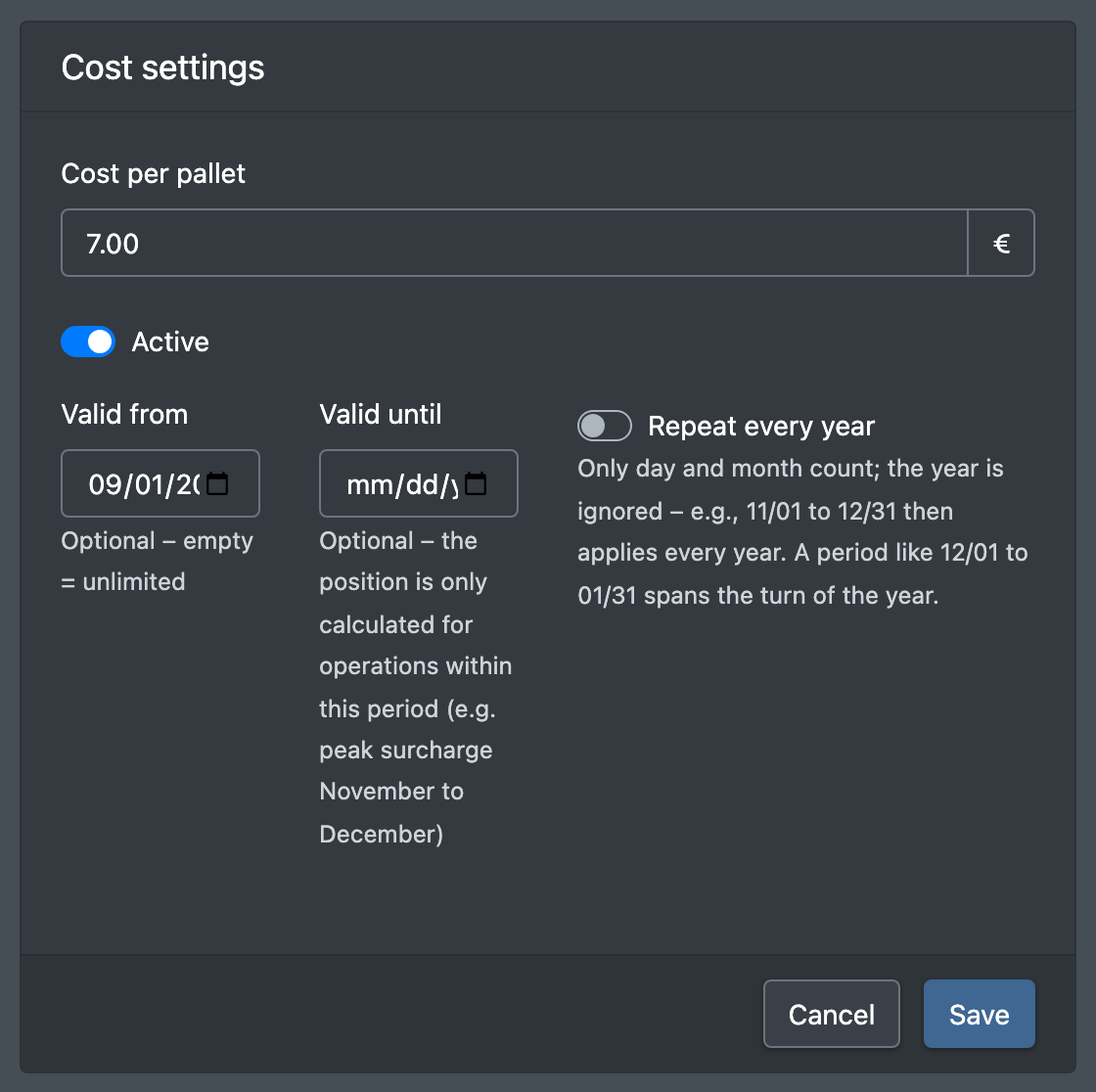Screen dimensions: 1096x1092
Task: Save the cost settings
Action: (x=980, y=1014)
